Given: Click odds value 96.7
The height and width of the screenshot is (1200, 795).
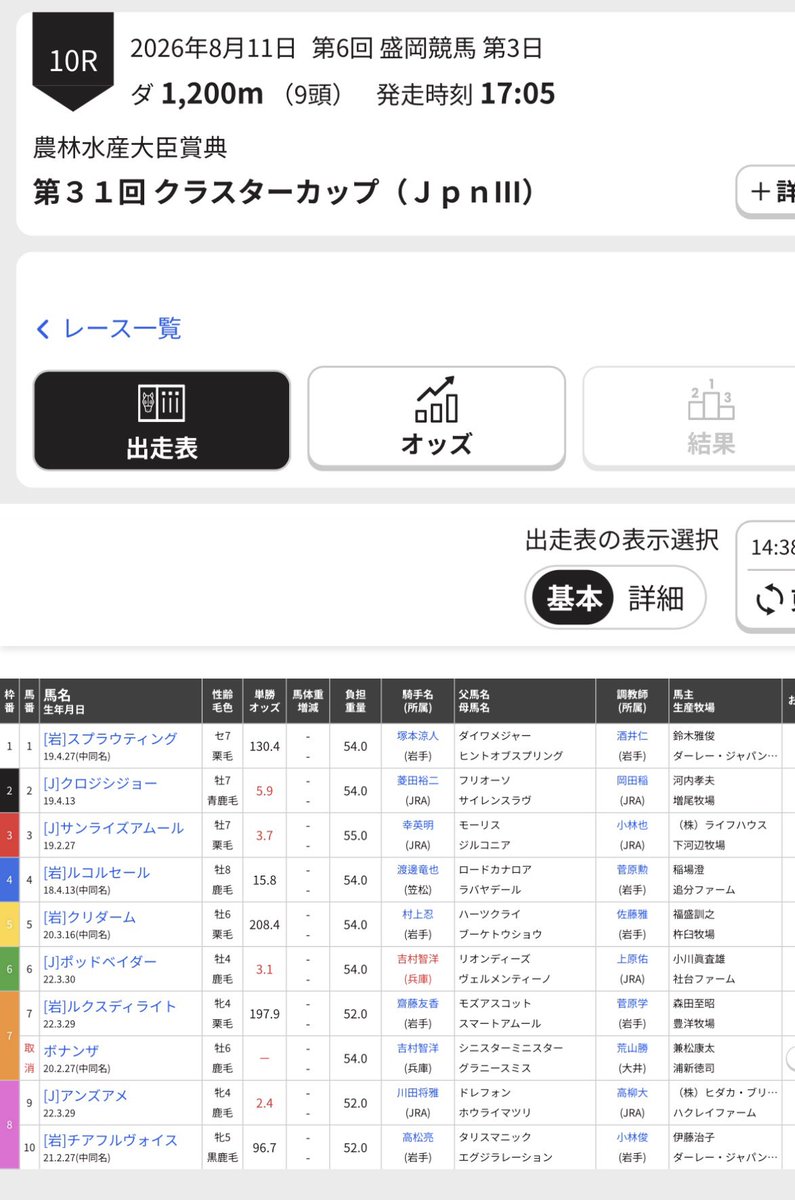Looking at the screenshot, I should [264, 1148].
